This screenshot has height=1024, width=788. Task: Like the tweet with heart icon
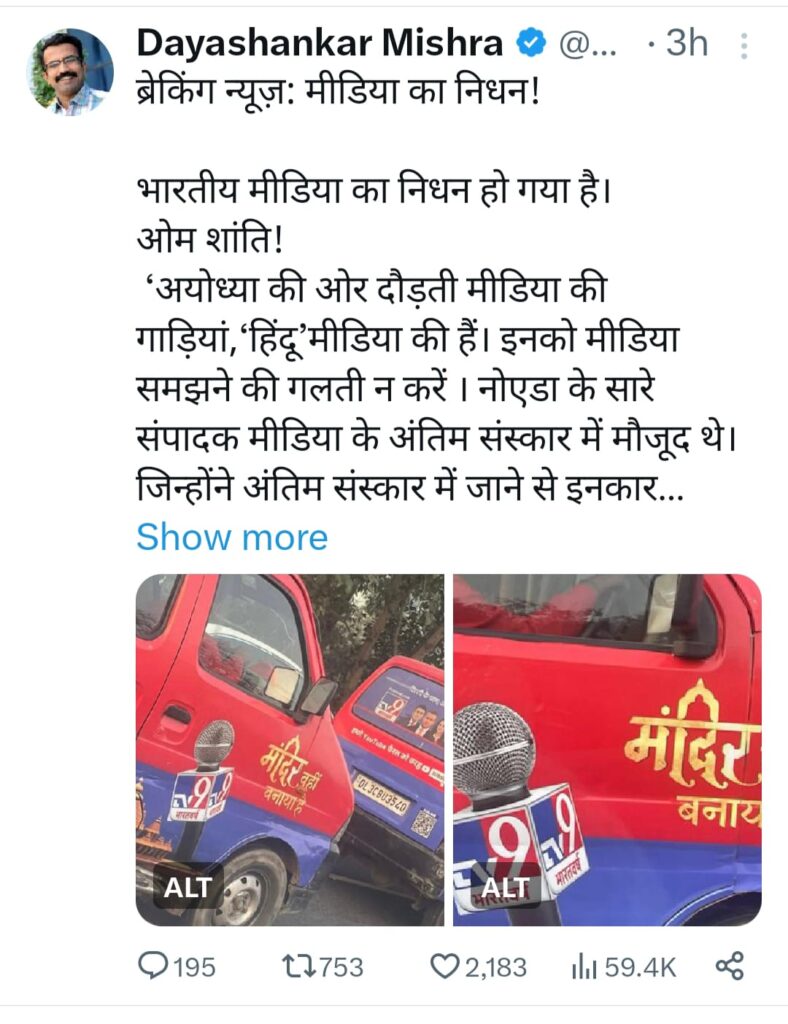445,966
